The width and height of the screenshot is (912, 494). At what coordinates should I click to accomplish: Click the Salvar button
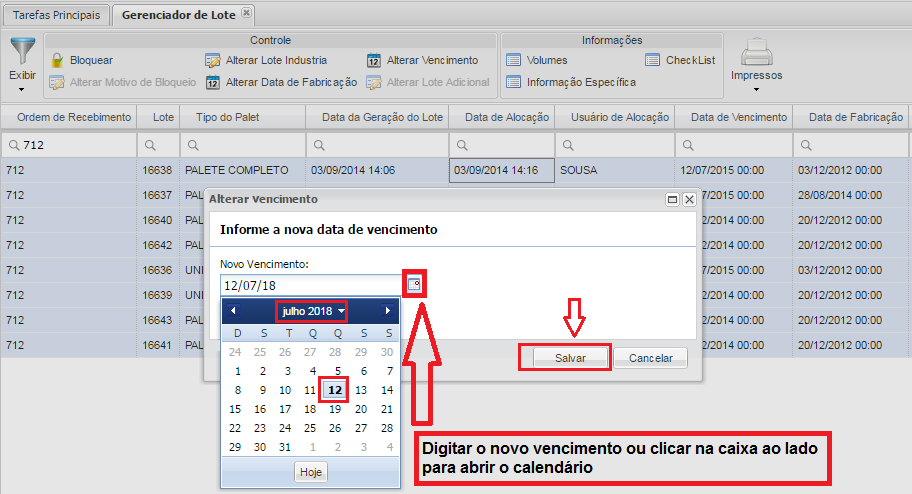pos(570,358)
